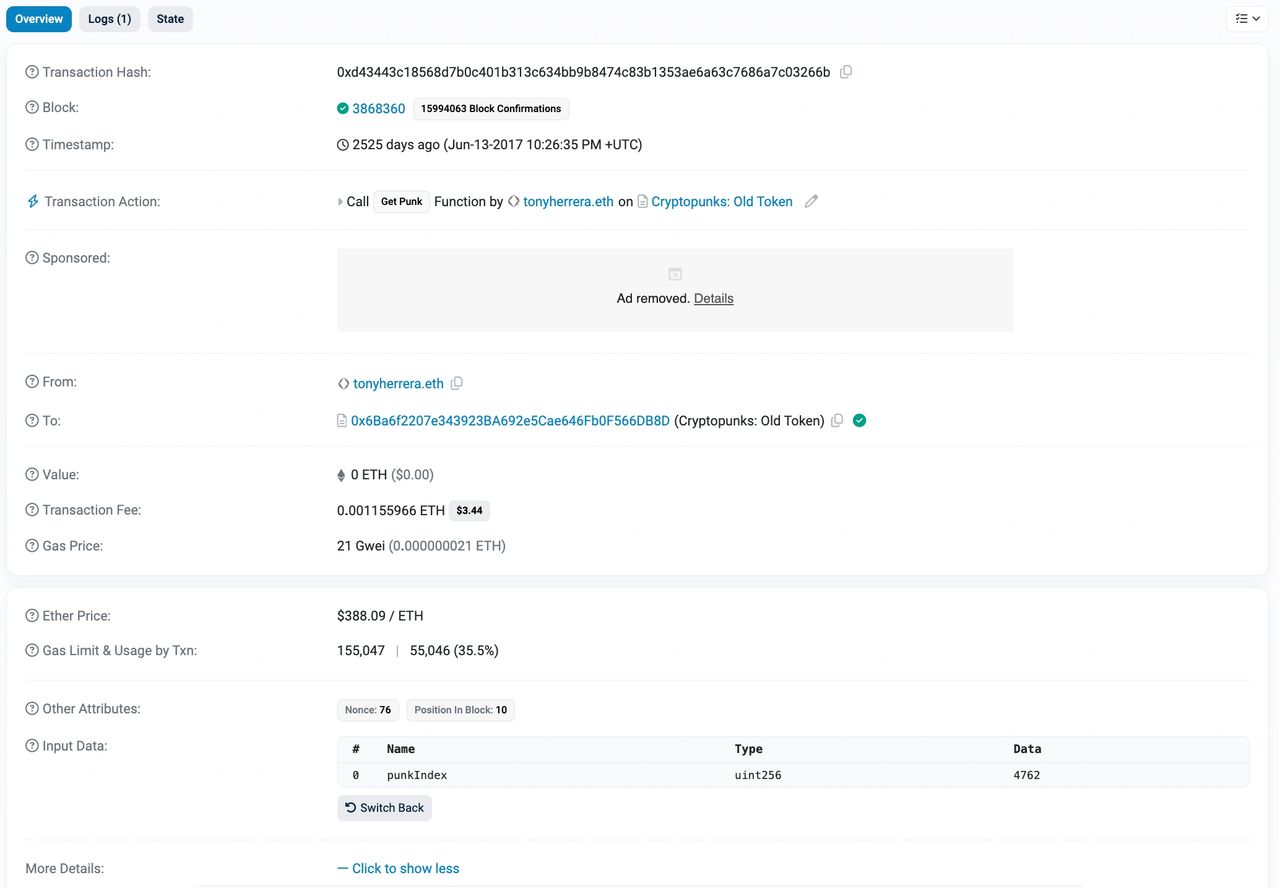
Task: Click the Ether Price help icon
Action: tap(32, 616)
